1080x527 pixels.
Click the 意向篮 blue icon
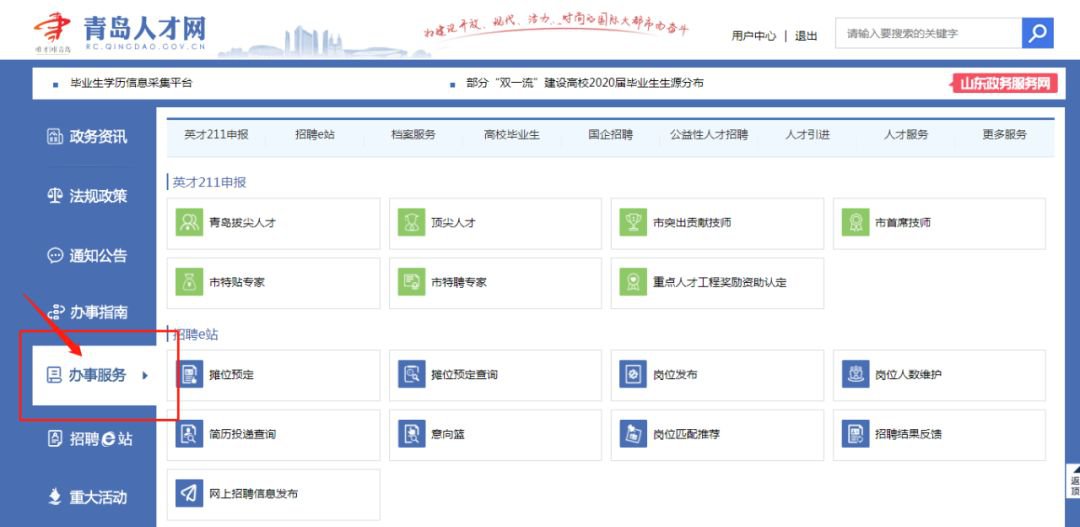coord(411,434)
